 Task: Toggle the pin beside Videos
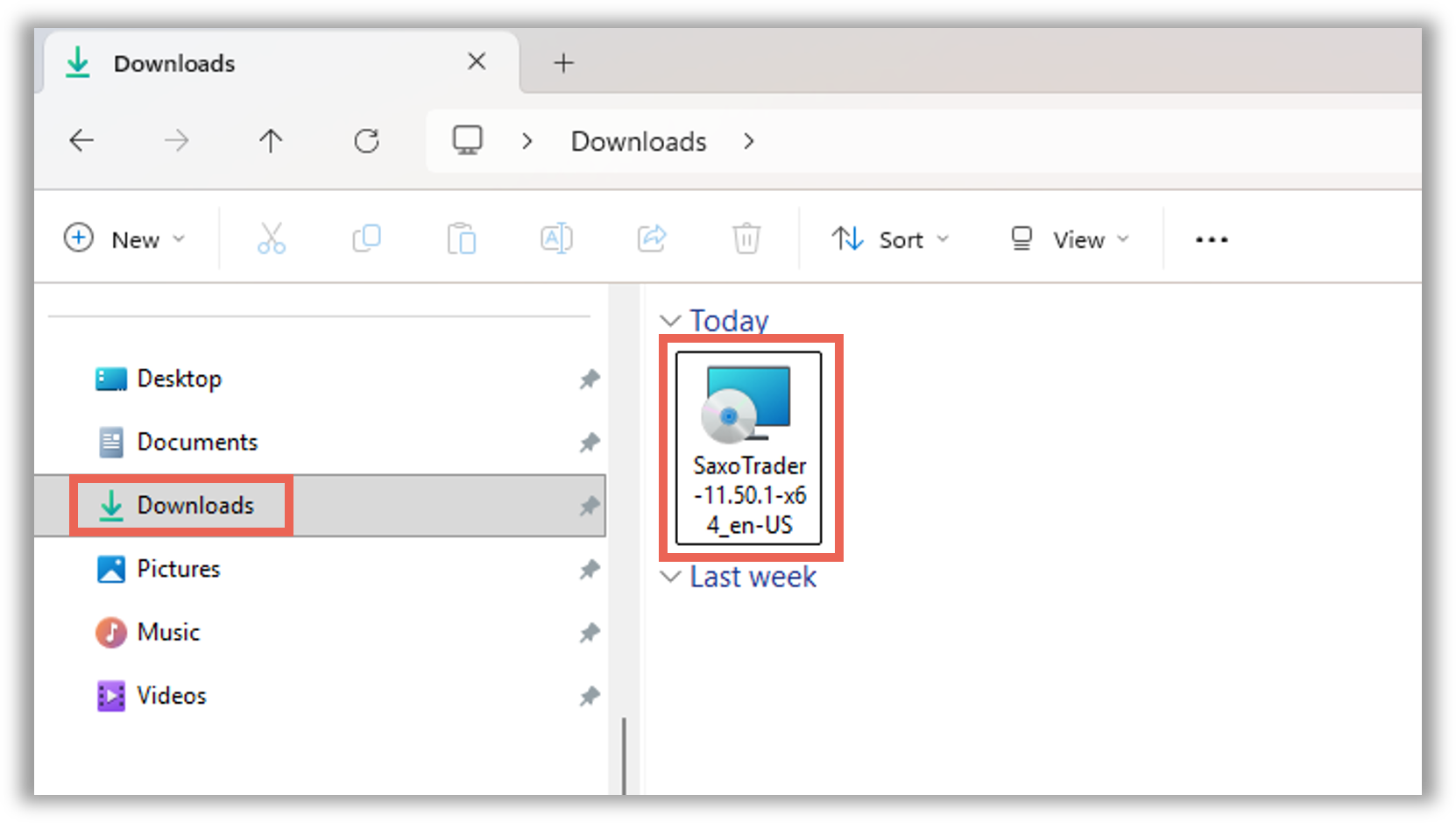click(x=589, y=696)
